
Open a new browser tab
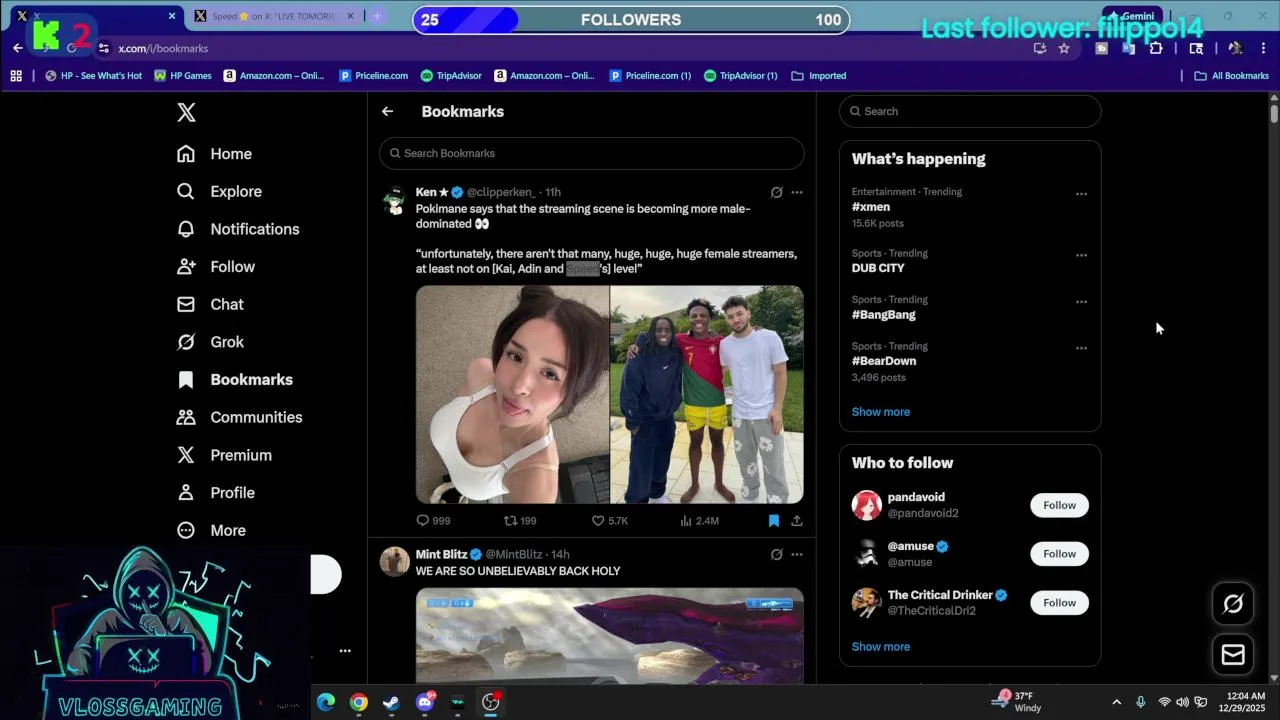(x=377, y=16)
